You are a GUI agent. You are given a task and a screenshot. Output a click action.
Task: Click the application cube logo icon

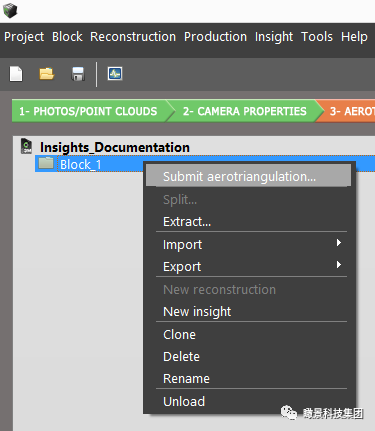(10, 11)
